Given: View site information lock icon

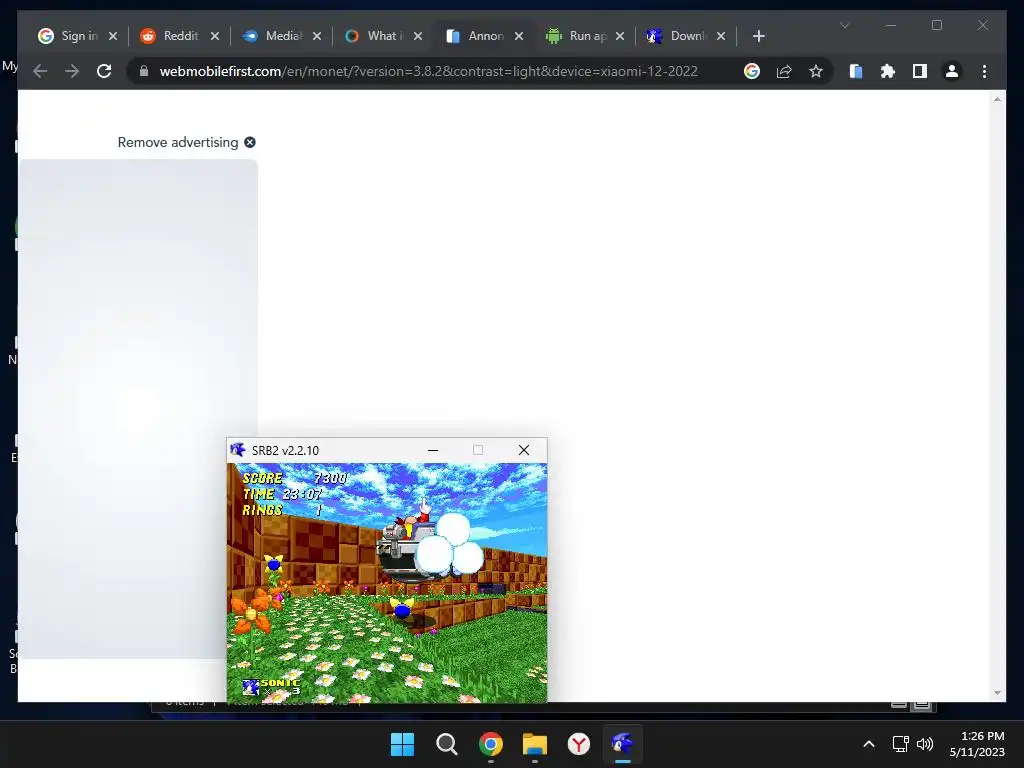Looking at the screenshot, I should 144,71.
